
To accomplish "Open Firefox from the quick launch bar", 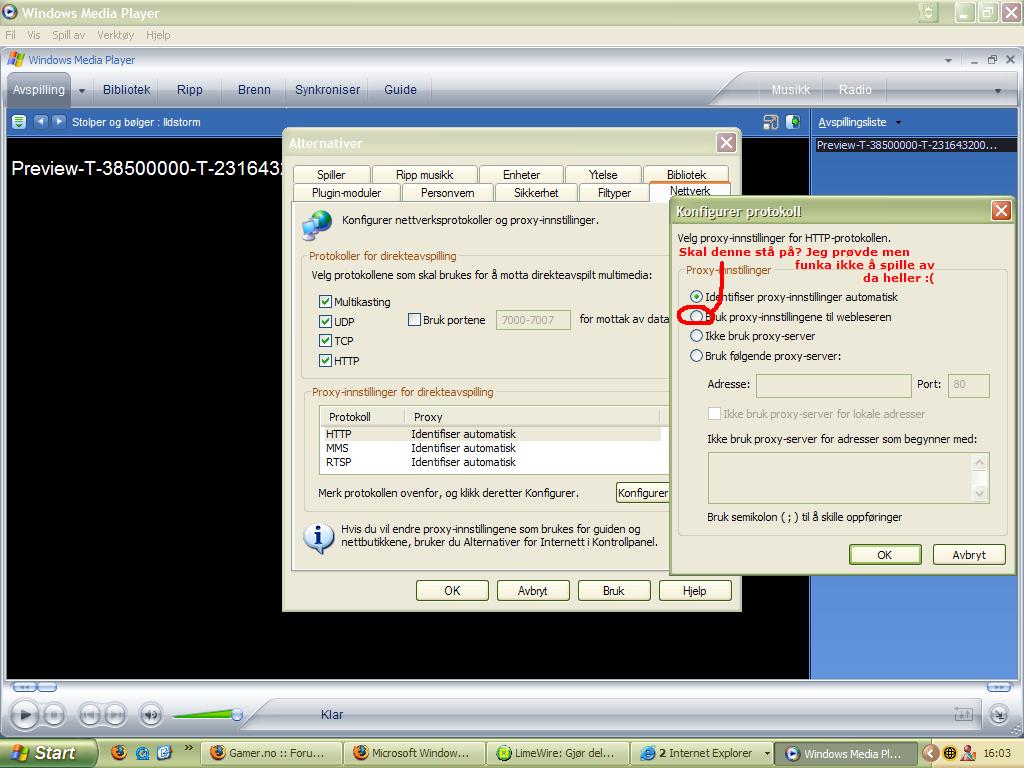I will (x=119, y=752).
